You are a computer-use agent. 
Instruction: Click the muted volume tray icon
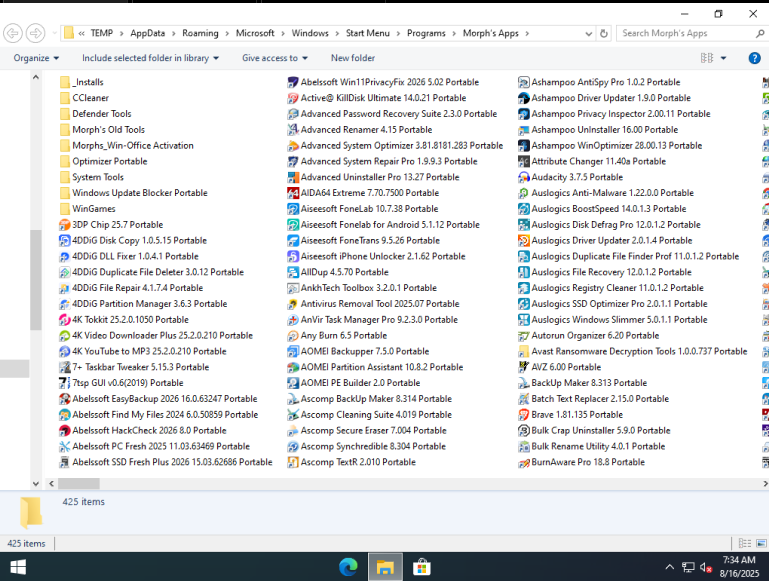[706, 567]
